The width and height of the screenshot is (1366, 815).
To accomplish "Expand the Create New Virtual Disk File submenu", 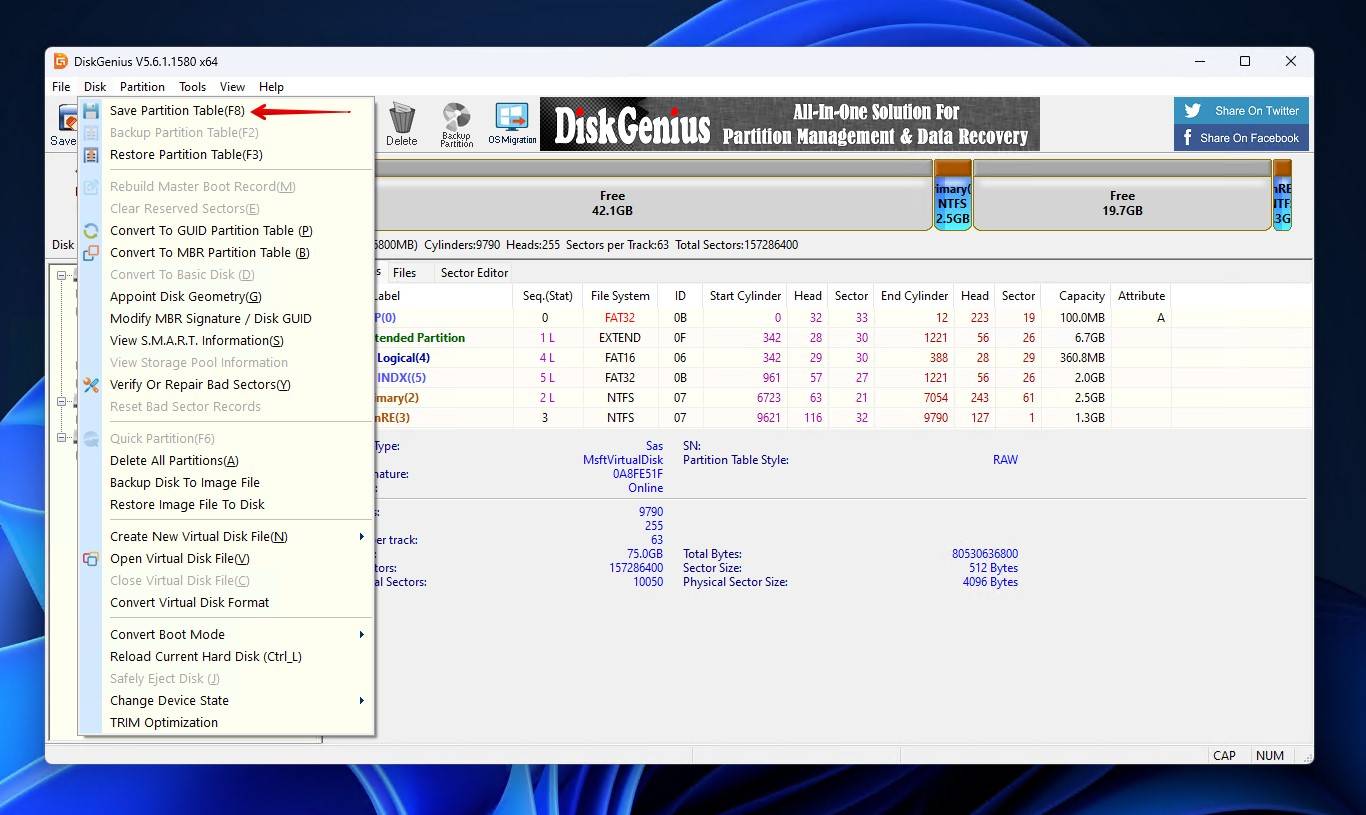I will point(362,537).
